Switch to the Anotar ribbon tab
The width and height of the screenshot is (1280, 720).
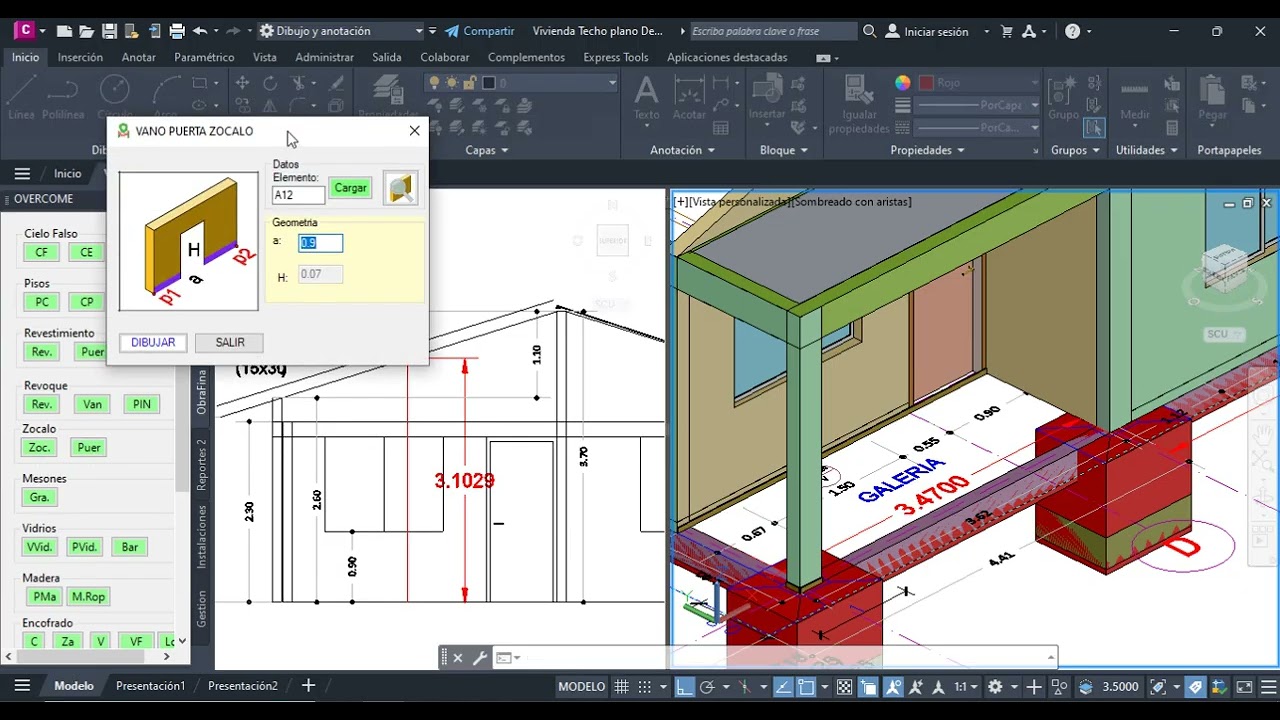coord(138,57)
